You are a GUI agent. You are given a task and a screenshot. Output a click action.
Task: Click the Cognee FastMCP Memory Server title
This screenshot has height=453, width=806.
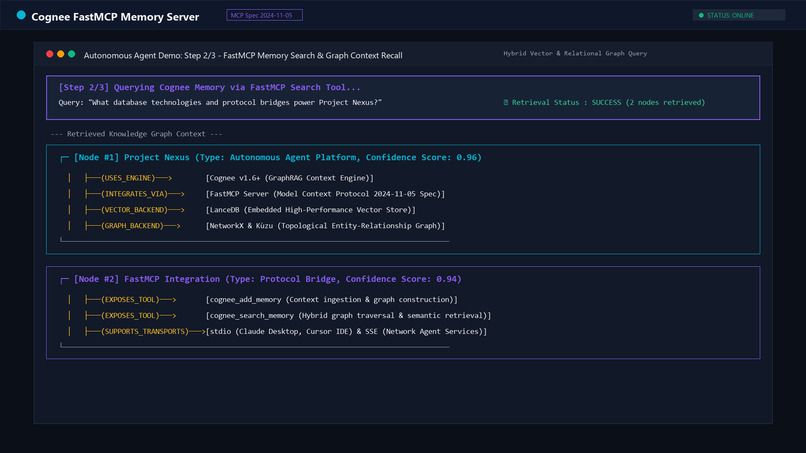(115, 17)
